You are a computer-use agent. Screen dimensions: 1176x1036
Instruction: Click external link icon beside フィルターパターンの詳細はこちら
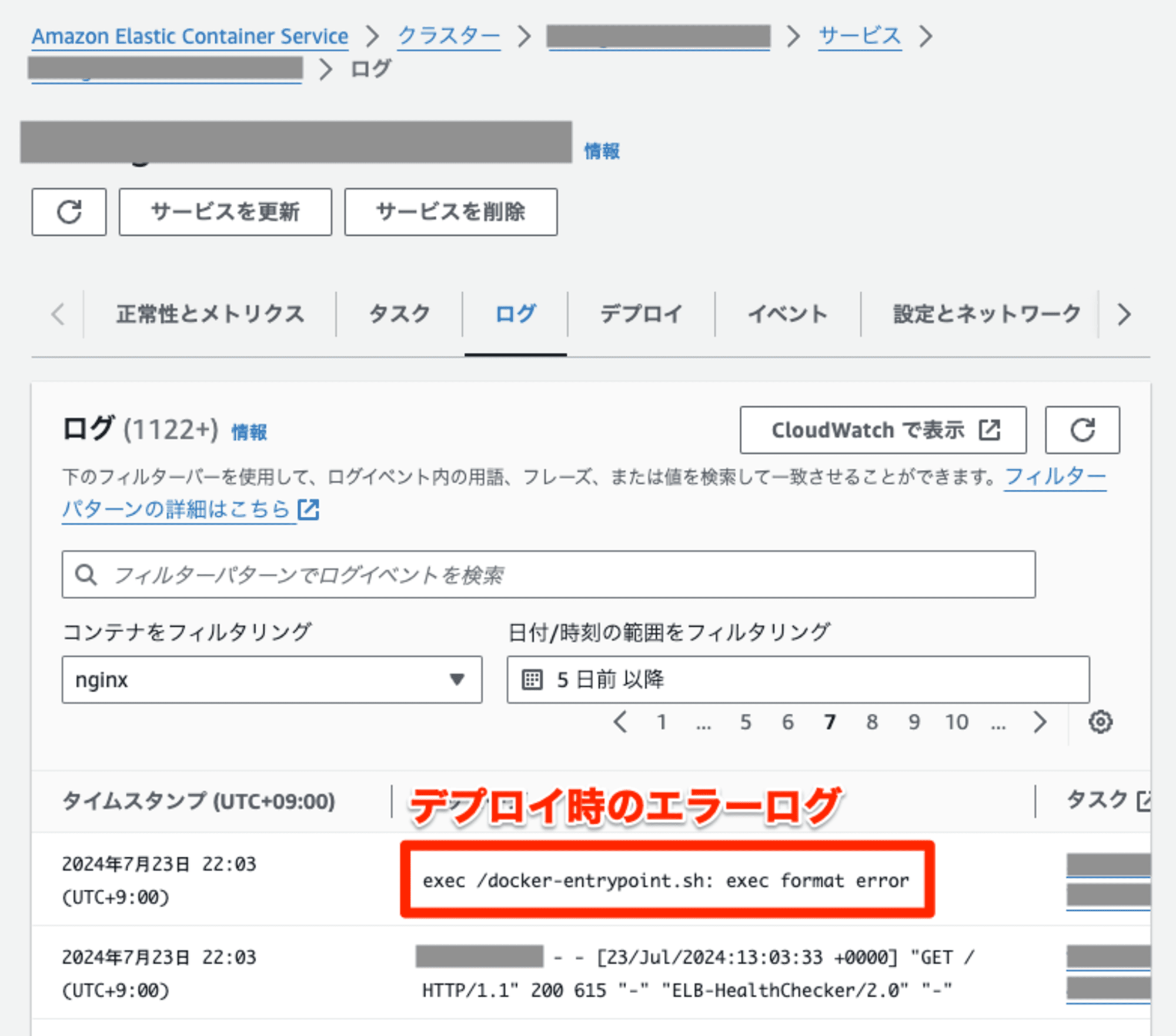[308, 509]
